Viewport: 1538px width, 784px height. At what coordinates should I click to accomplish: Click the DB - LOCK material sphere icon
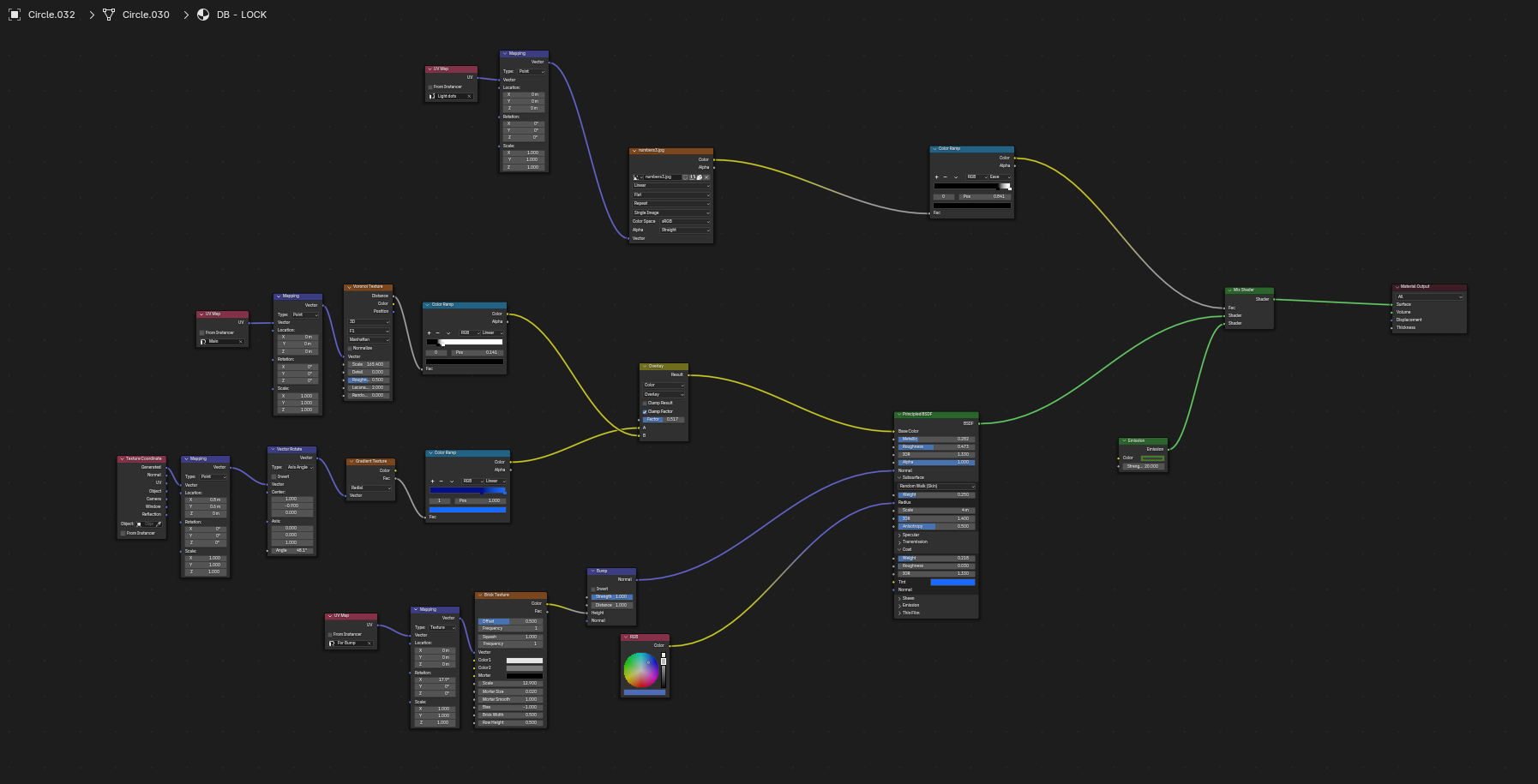pos(203,15)
